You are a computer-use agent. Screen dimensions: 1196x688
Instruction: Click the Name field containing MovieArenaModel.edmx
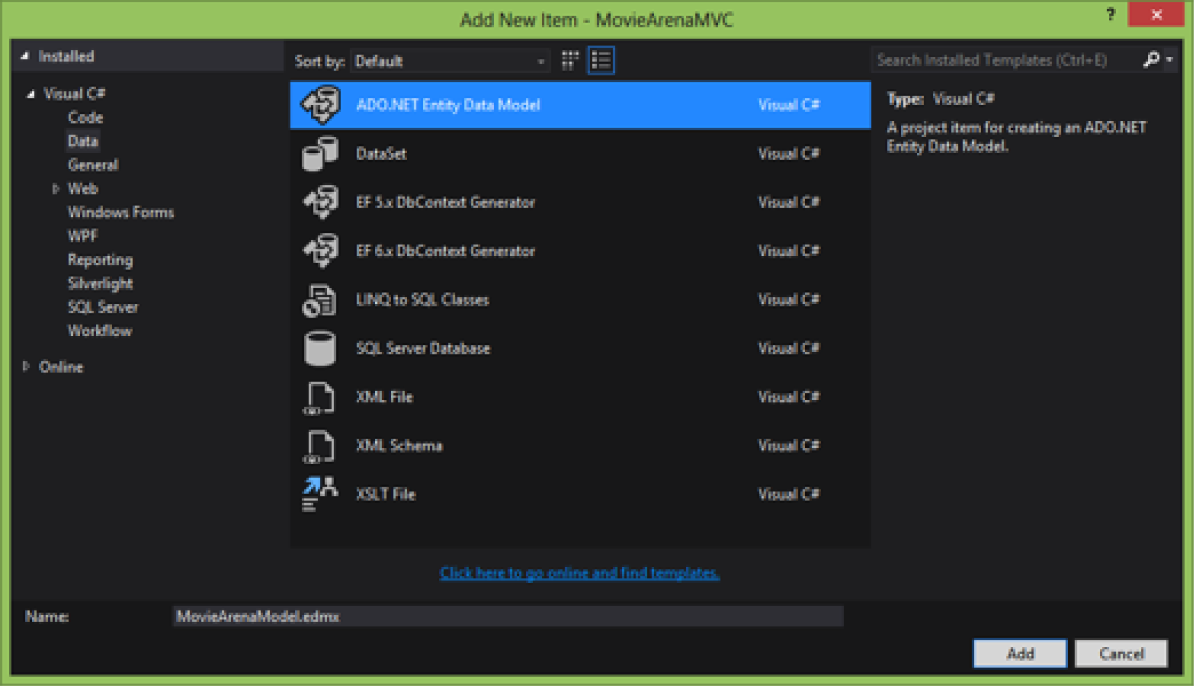[x=508, y=616]
